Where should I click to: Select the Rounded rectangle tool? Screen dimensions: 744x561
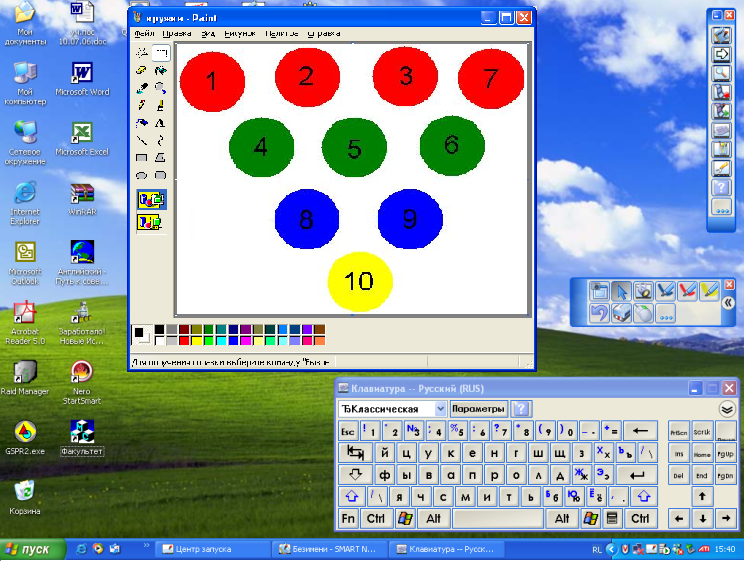pyautogui.click(x=160, y=175)
